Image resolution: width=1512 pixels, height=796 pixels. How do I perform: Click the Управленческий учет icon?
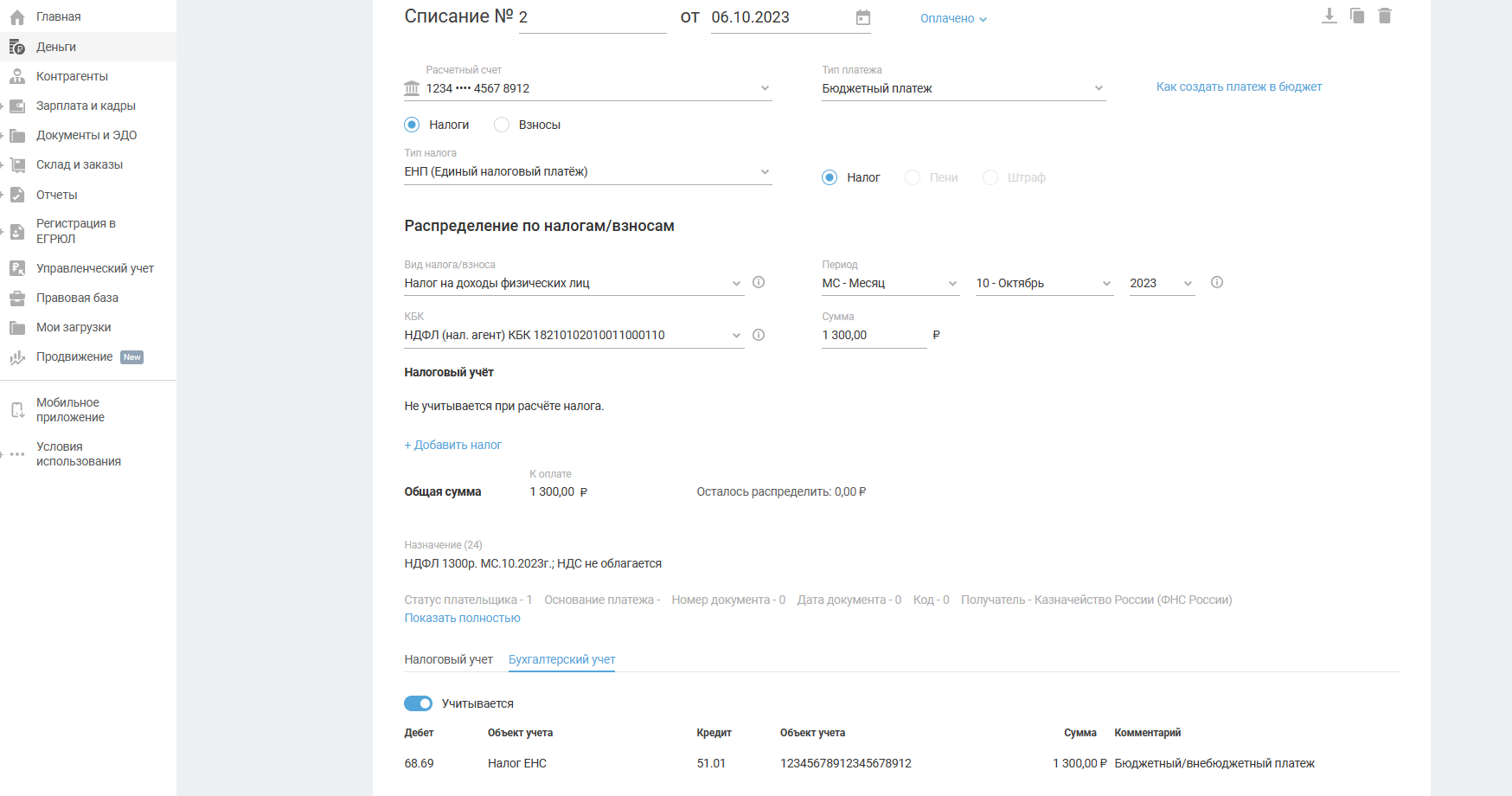coord(17,268)
